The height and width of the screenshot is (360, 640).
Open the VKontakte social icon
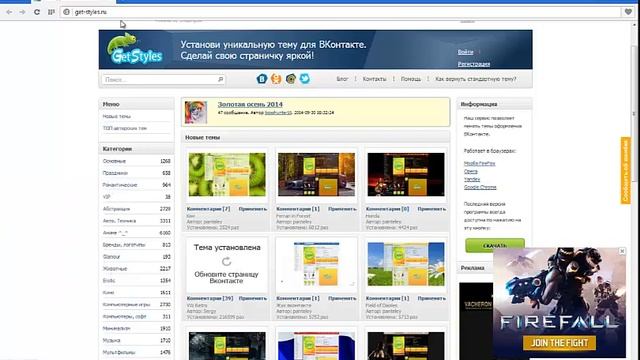[262, 78]
